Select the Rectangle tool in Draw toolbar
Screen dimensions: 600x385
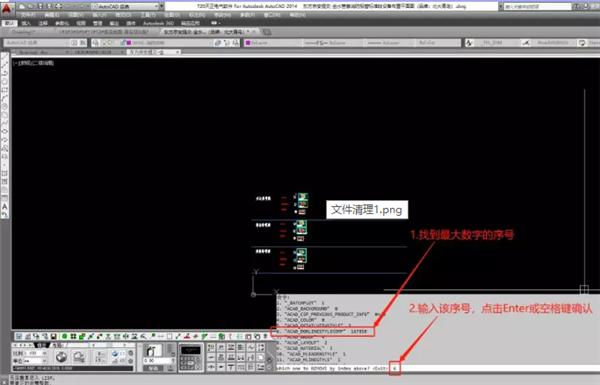pos(5,90)
